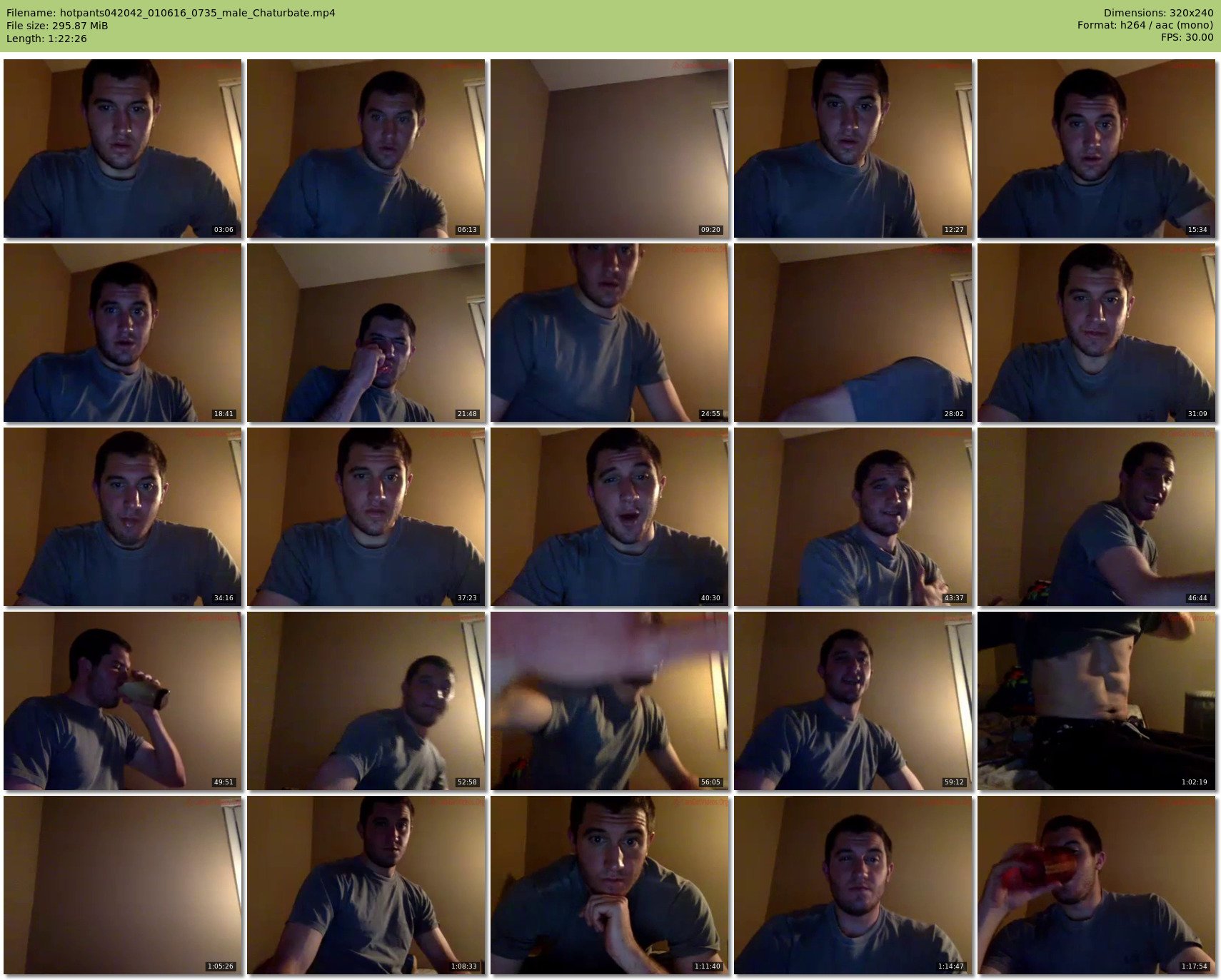Pick the frame at 28:02
The image size is (1221, 980).
pos(853,333)
